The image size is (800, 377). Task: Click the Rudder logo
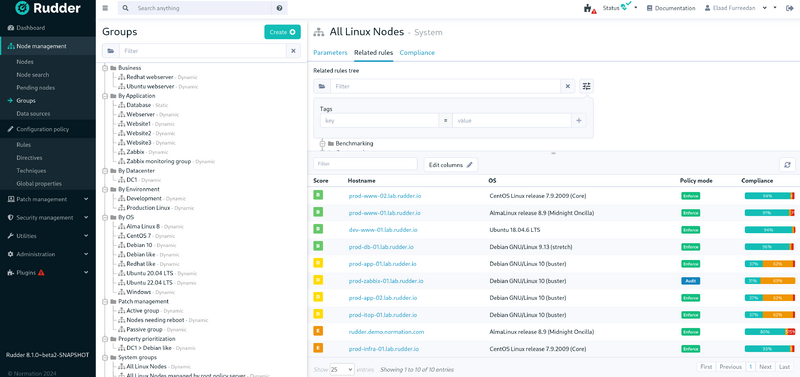pyautogui.click(x=47, y=8)
